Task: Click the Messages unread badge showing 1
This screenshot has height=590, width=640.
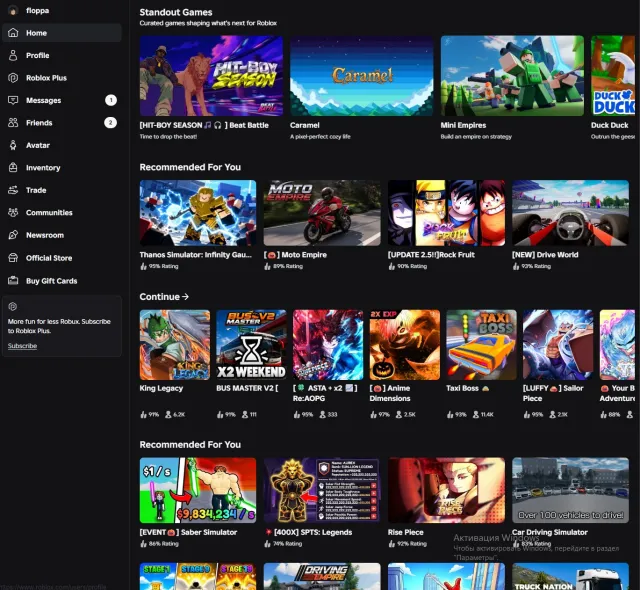Action: [111, 100]
